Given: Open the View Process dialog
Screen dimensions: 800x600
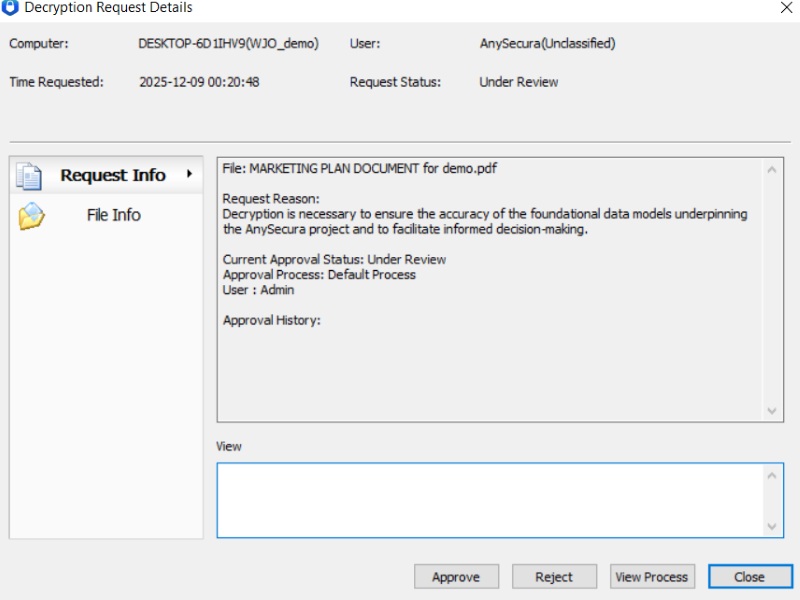Looking at the screenshot, I should click(x=651, y=576).
